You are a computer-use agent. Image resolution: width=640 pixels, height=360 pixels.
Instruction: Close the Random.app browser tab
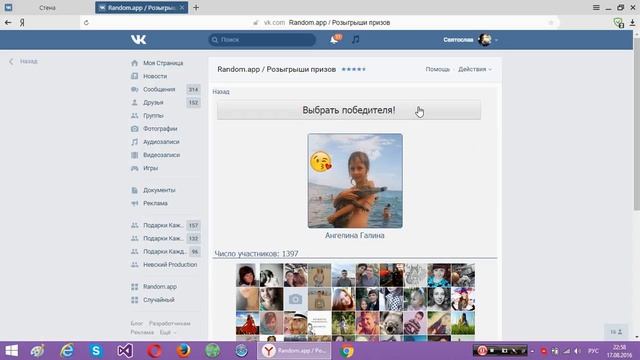tap(182, 7)
